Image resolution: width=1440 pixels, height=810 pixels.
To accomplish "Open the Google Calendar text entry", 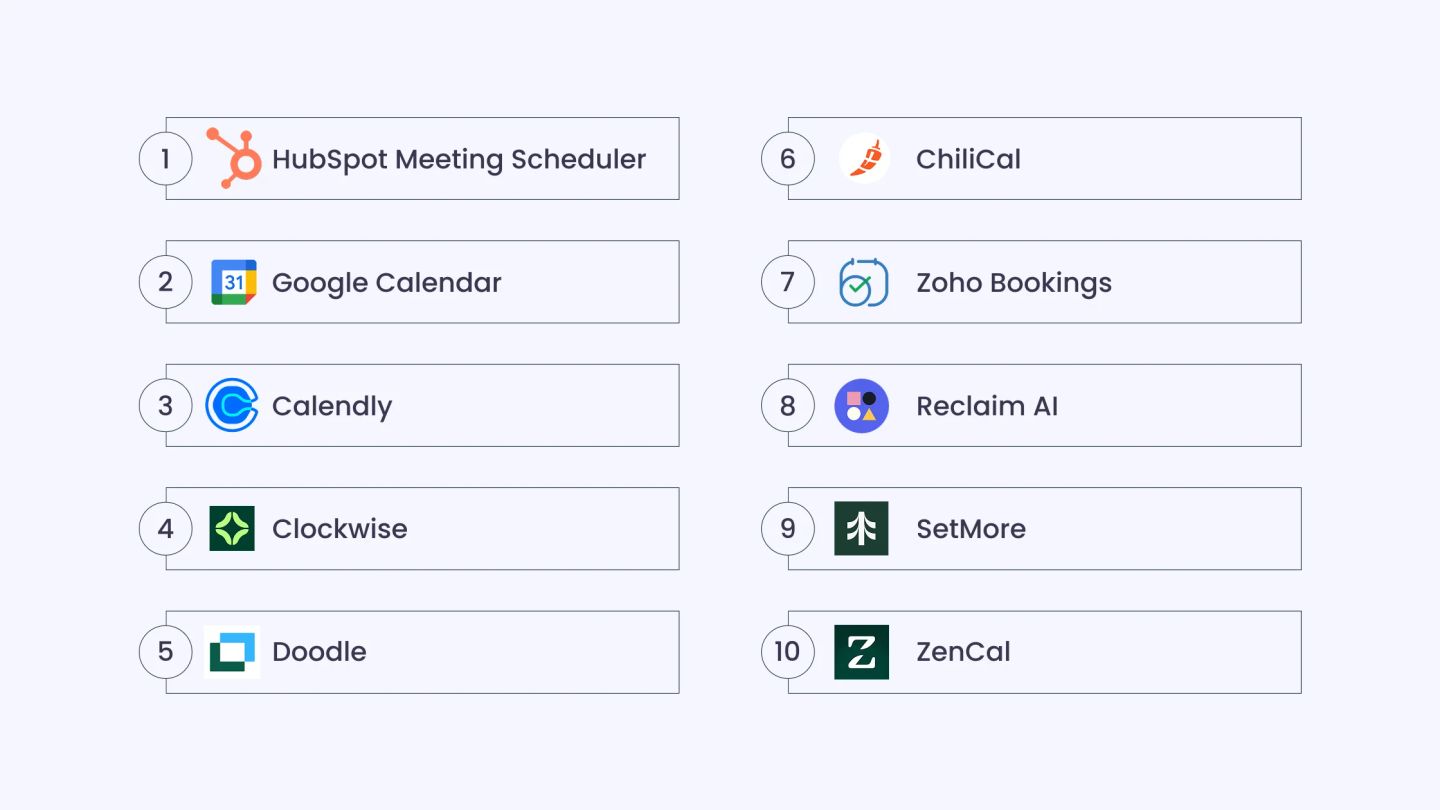I will pos(386,283).
